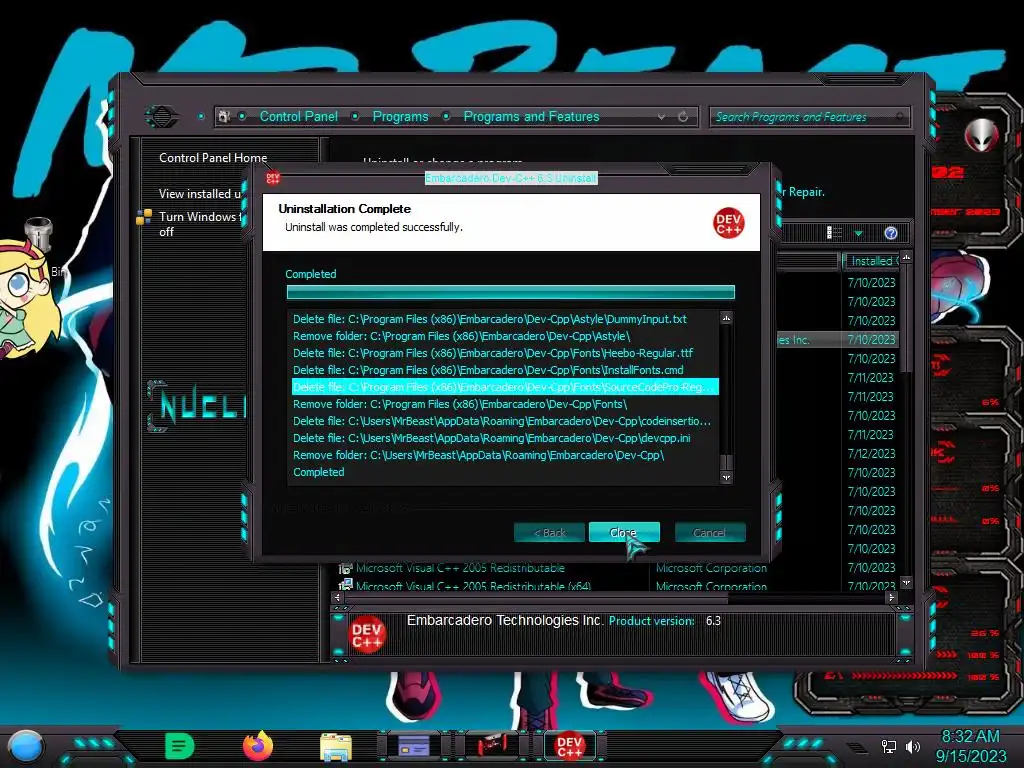Screen dimensions: 1024x768
Task: Click the refresh icon in address bar
Action: tap(683, 117)
